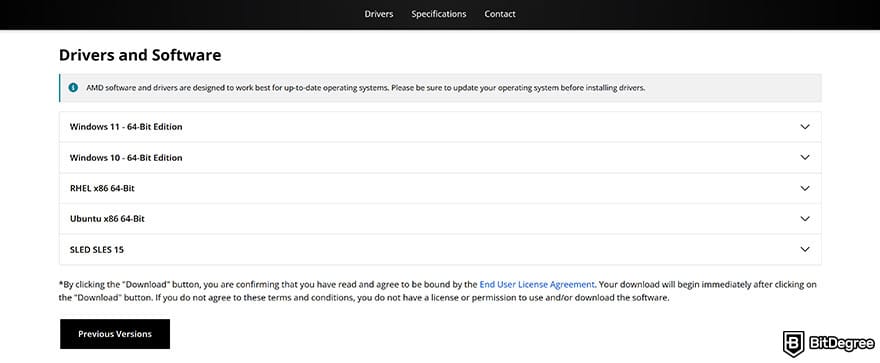Screen dimensions: 880x363
Task: Click the Previous Versions button
Action: click(x=115, y=334)
